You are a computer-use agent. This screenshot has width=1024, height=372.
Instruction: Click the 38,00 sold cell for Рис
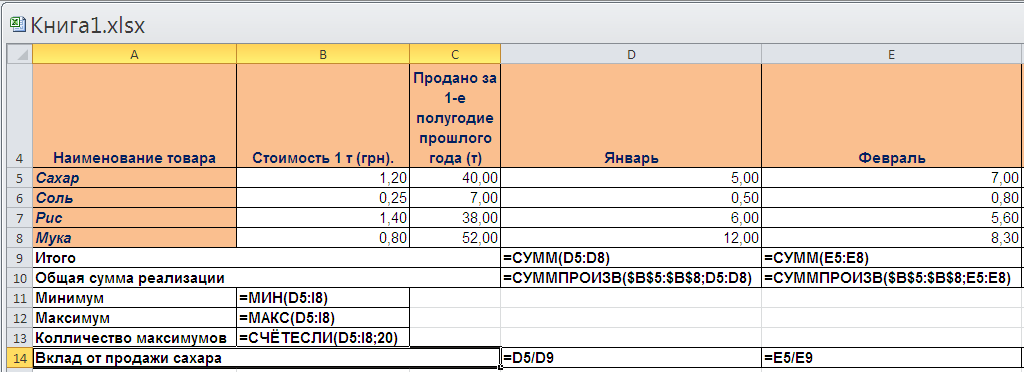coord(455,218)
